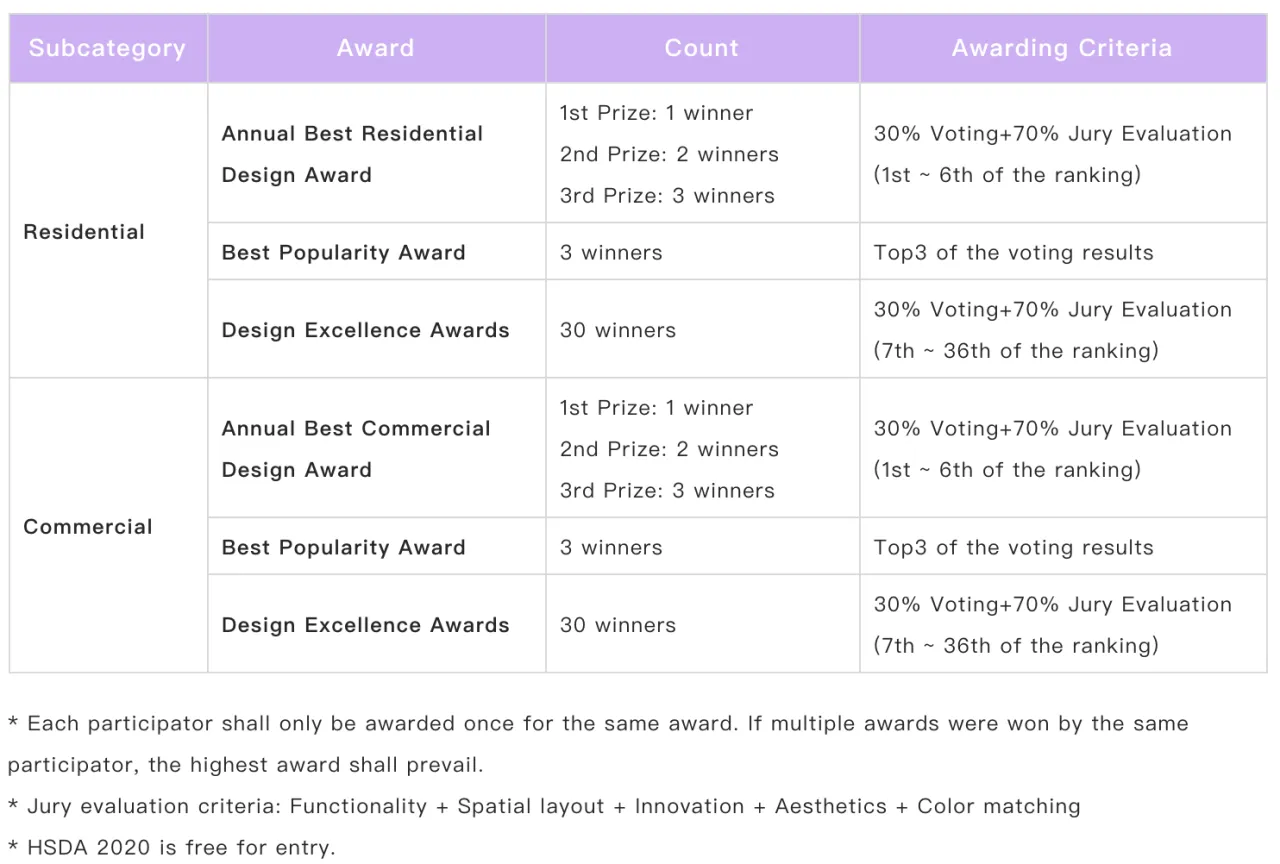Select the Commercial subcategory cell
This screenshot has height=864, width=1280.
click(88, 527)
